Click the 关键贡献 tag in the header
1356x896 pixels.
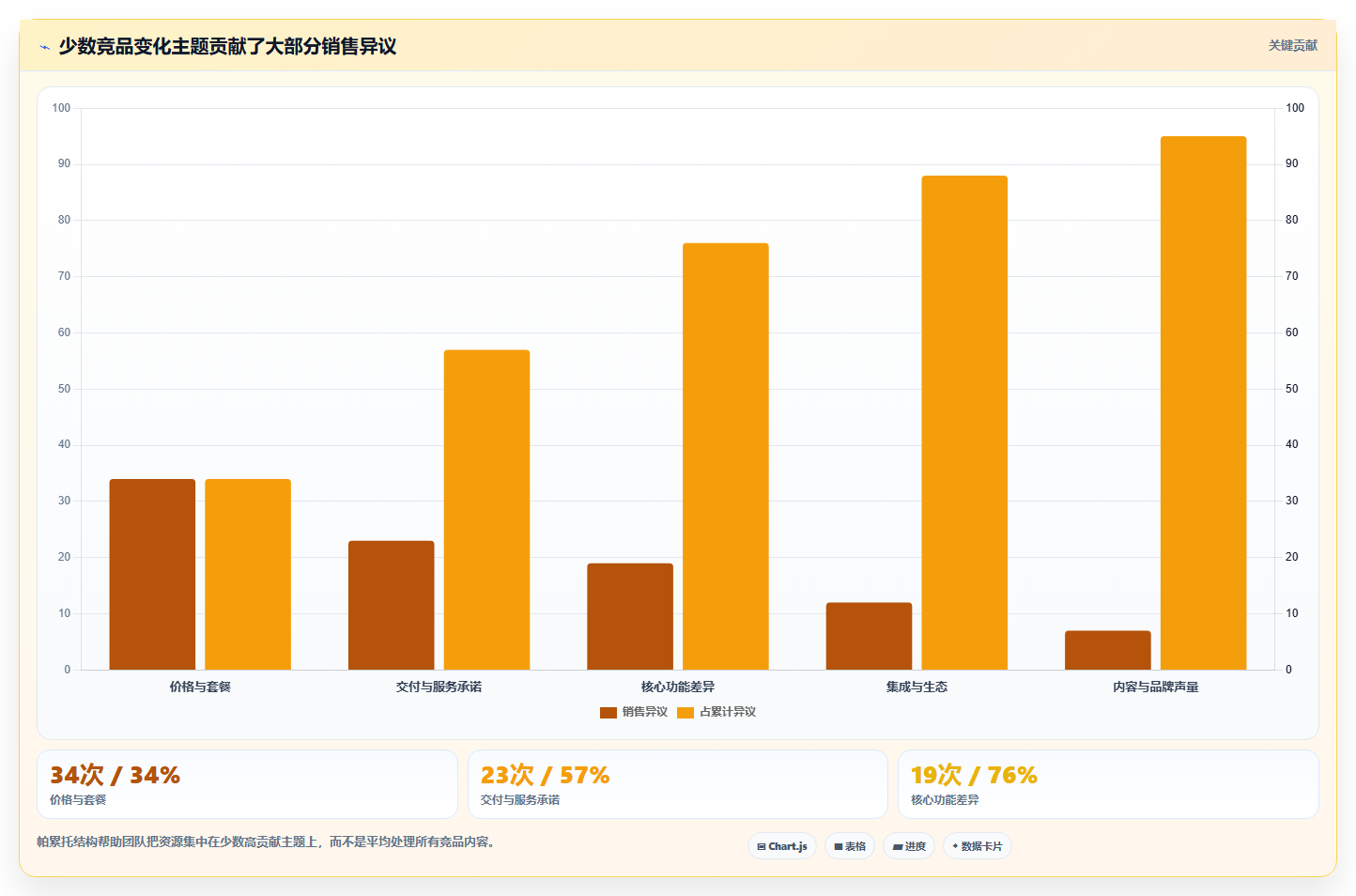1292,45
